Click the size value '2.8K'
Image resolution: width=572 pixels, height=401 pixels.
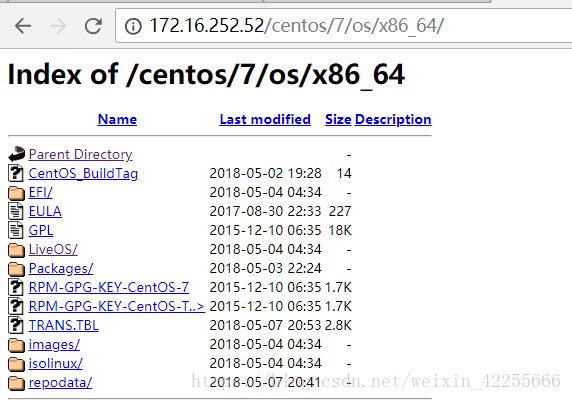(338, 325)
